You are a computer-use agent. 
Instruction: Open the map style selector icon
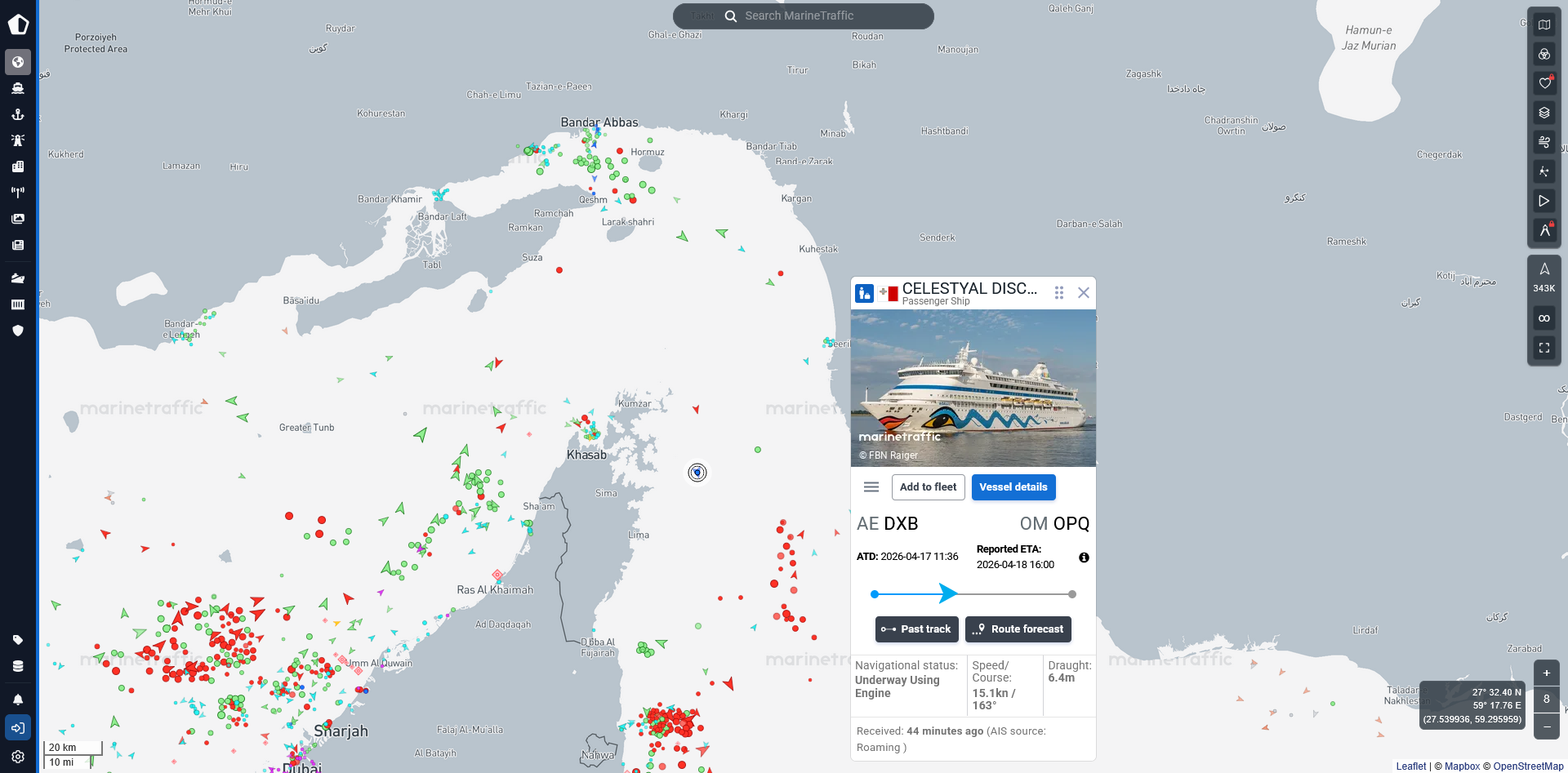(x=1544, y=24)
